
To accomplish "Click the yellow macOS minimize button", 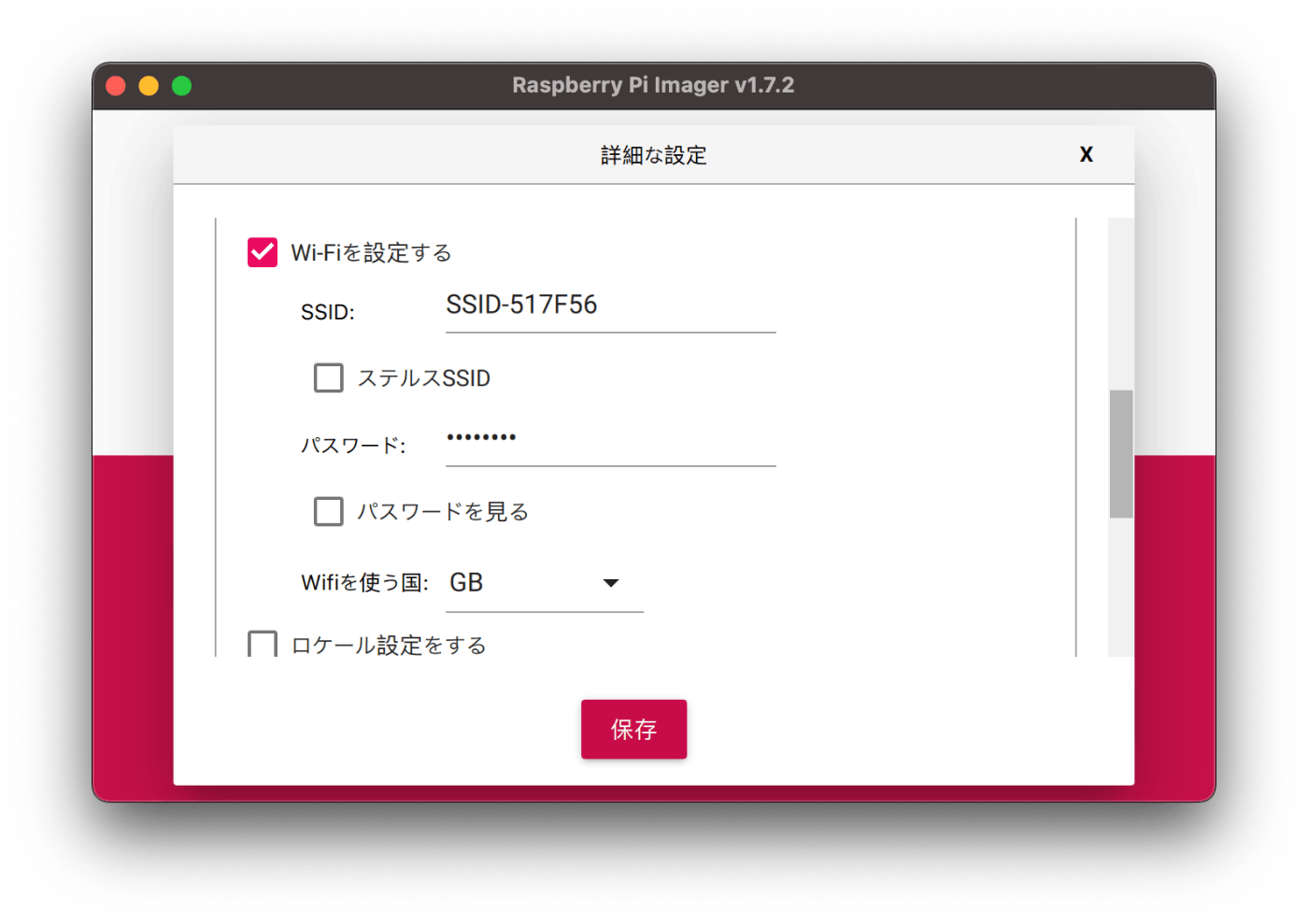I will click(149, 86).
